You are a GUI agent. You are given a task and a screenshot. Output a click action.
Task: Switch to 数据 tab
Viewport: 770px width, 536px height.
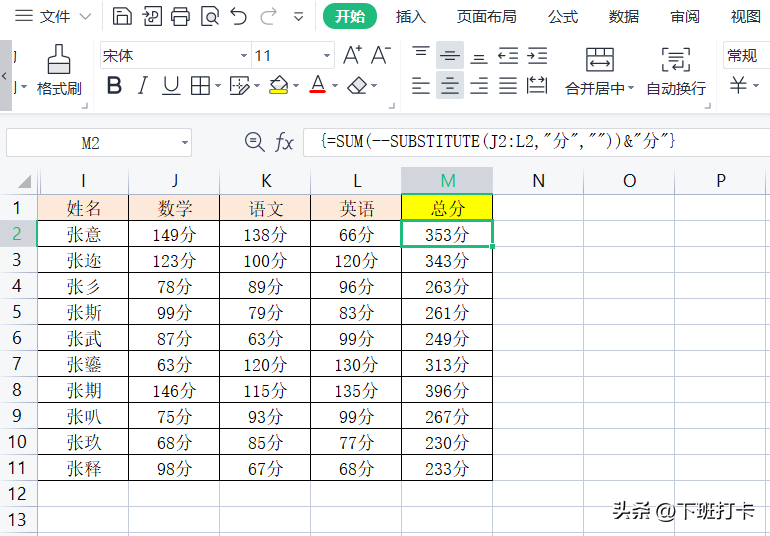[x=624, y=16]
